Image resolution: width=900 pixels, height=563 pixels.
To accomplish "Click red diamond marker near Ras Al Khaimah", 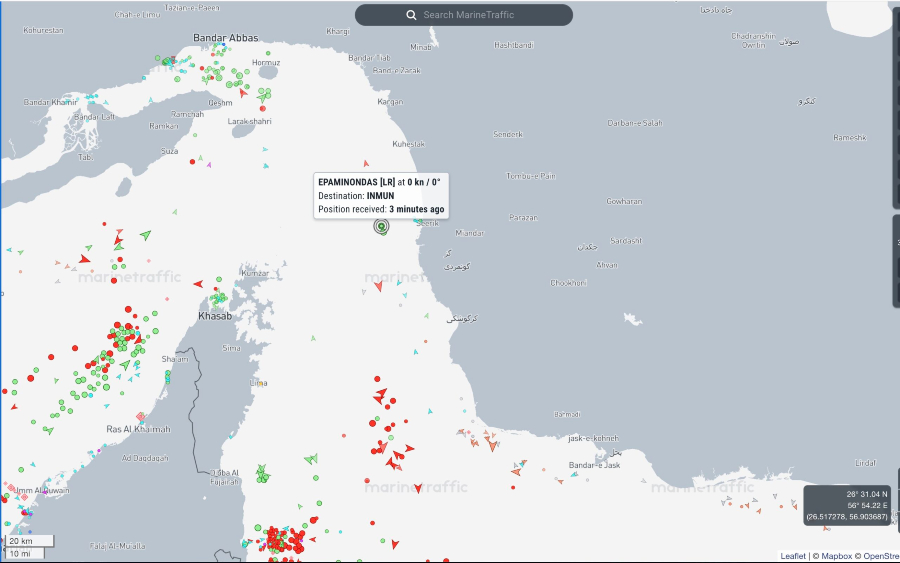I will 141,417.
